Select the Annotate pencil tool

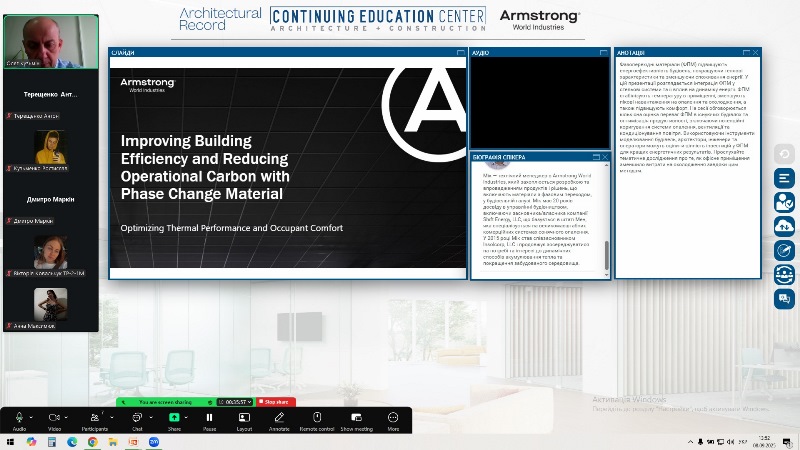coord(279,417)
